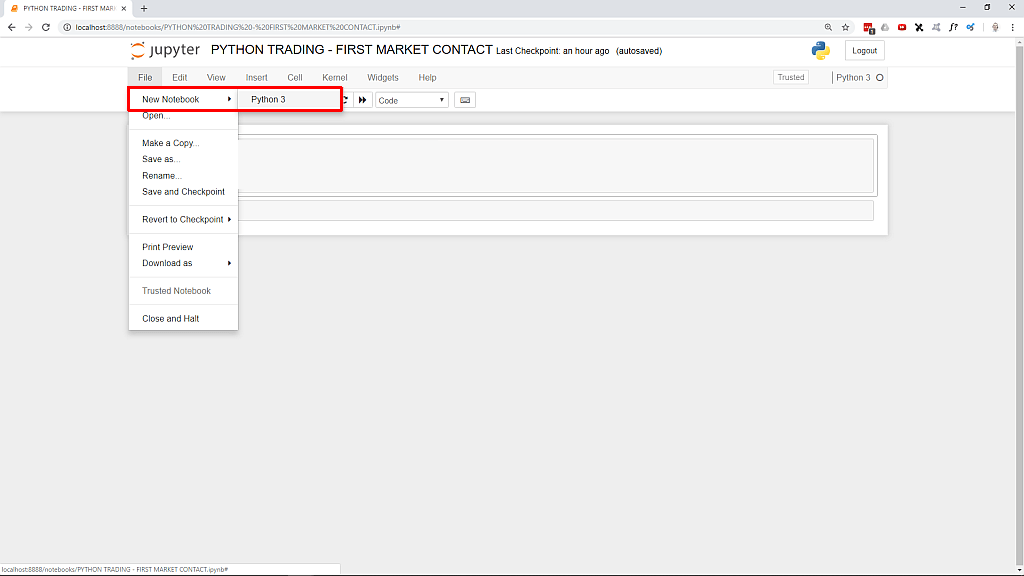Image resolution: width=1024 pixels, height=576 pixels.
Task: Open the Chrome profile avatar
Action: 995,27
